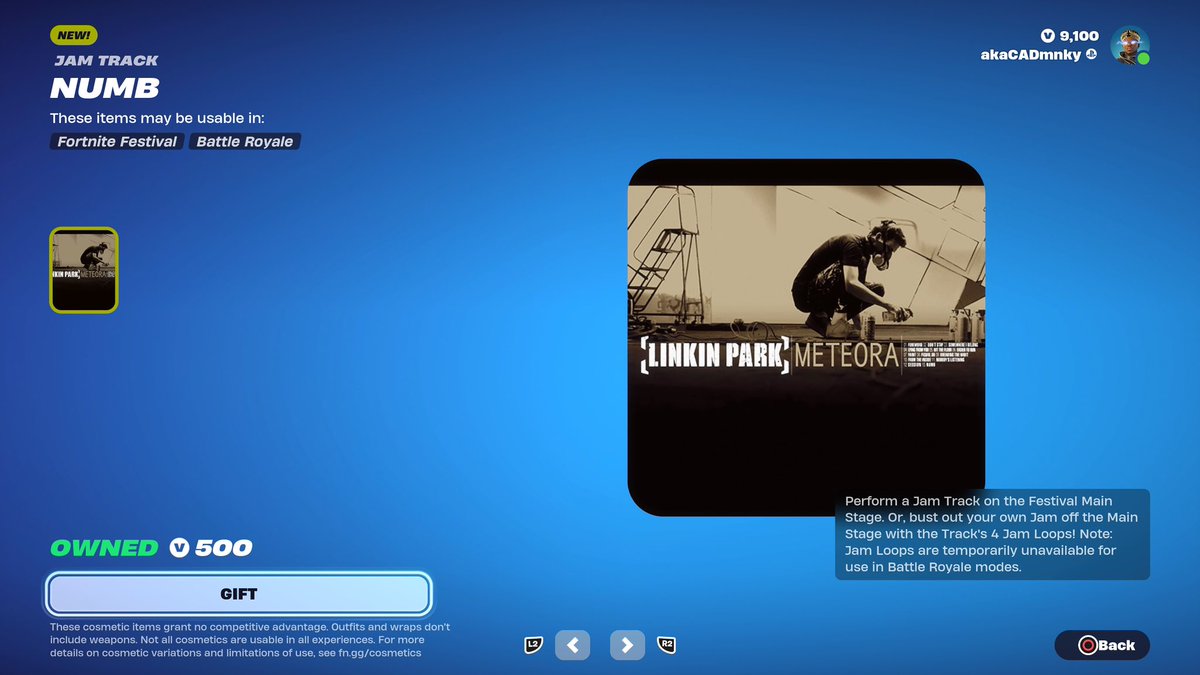The height and width of the screenshot is (675, 1200).
Task: Click the platform icon next to username
Action: click(1092, 55)
